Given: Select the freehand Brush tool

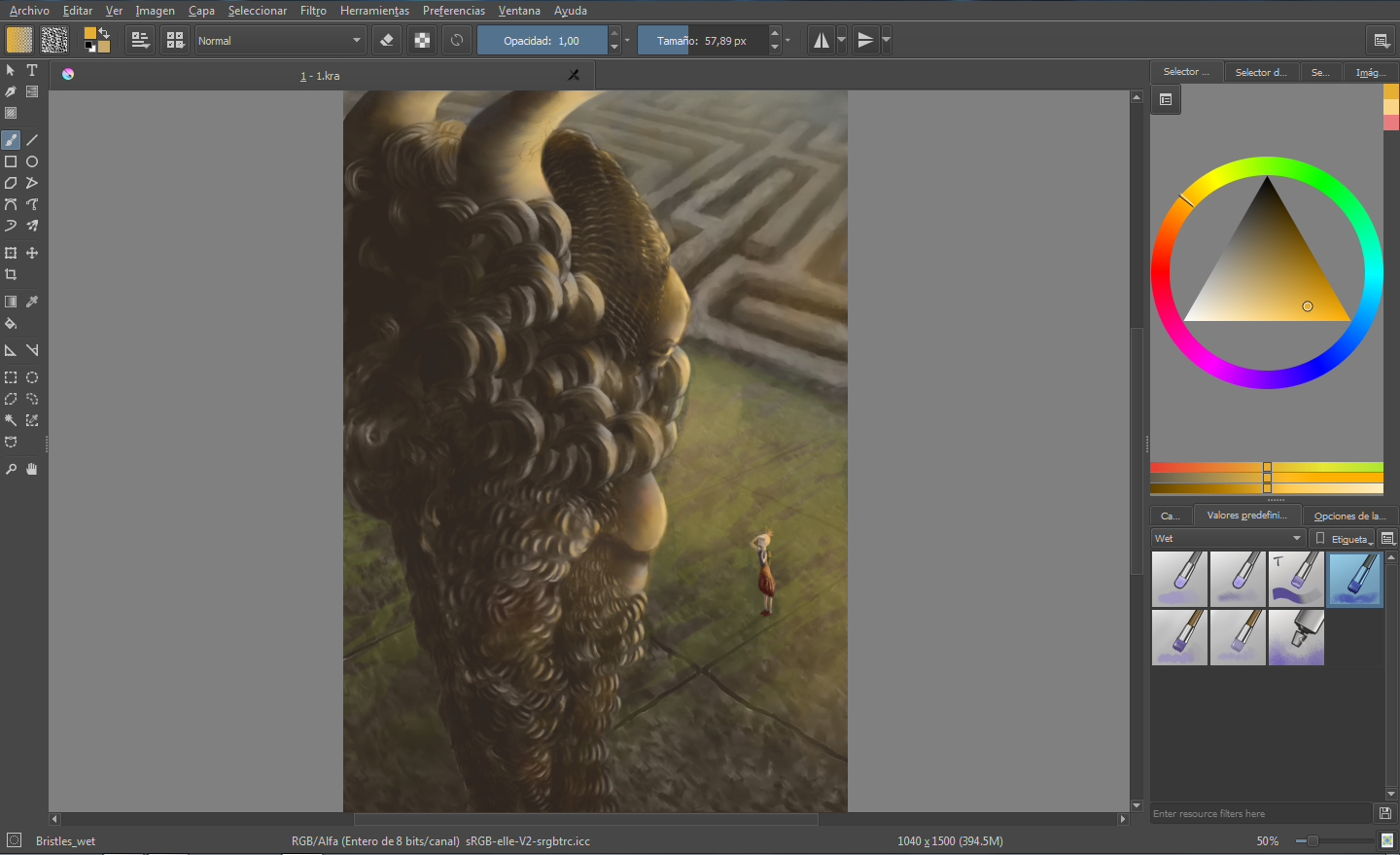Looking at the screenshot, I should click(11, 140).
